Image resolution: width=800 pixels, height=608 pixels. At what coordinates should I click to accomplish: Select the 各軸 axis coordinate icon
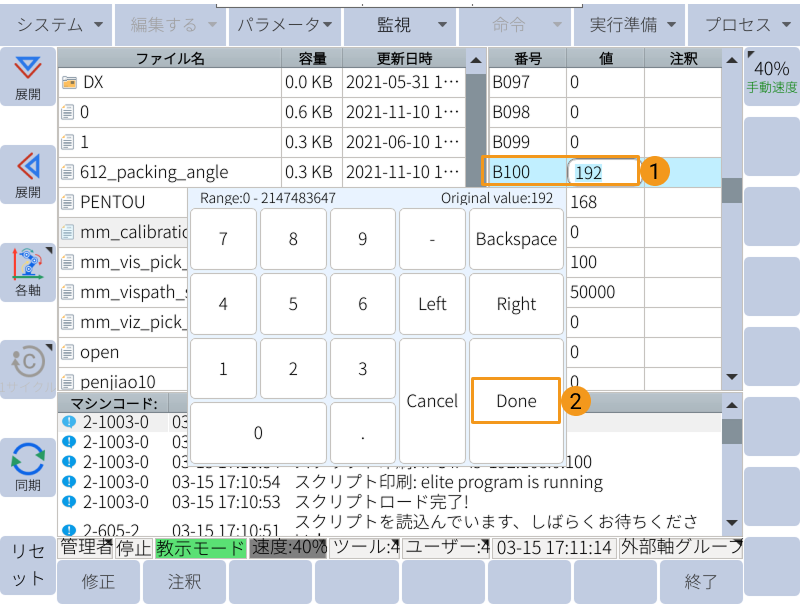coord(27,264)
